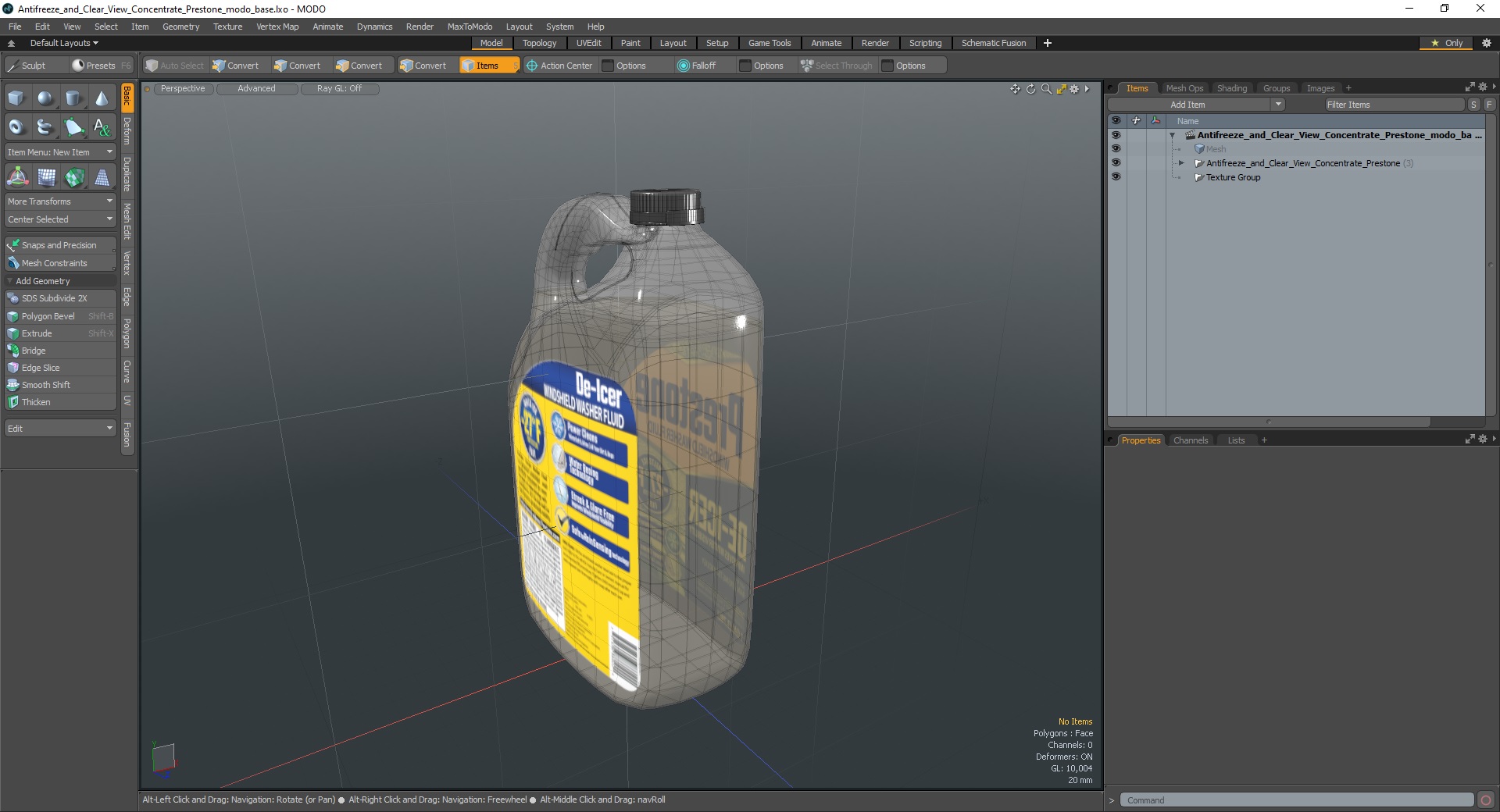Click the viewport zoom magnifier icon

coord(1046,89)
